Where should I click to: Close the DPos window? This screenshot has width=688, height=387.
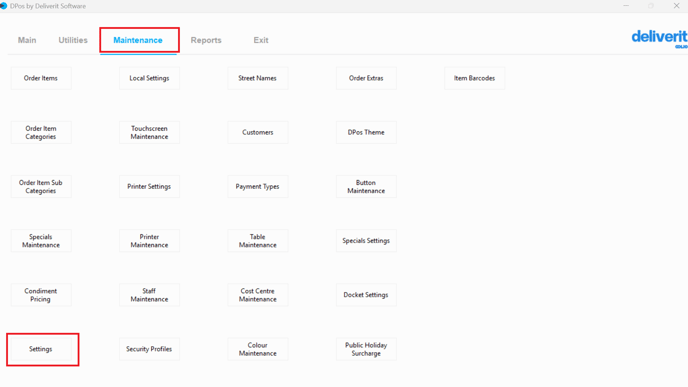[676, 6]
